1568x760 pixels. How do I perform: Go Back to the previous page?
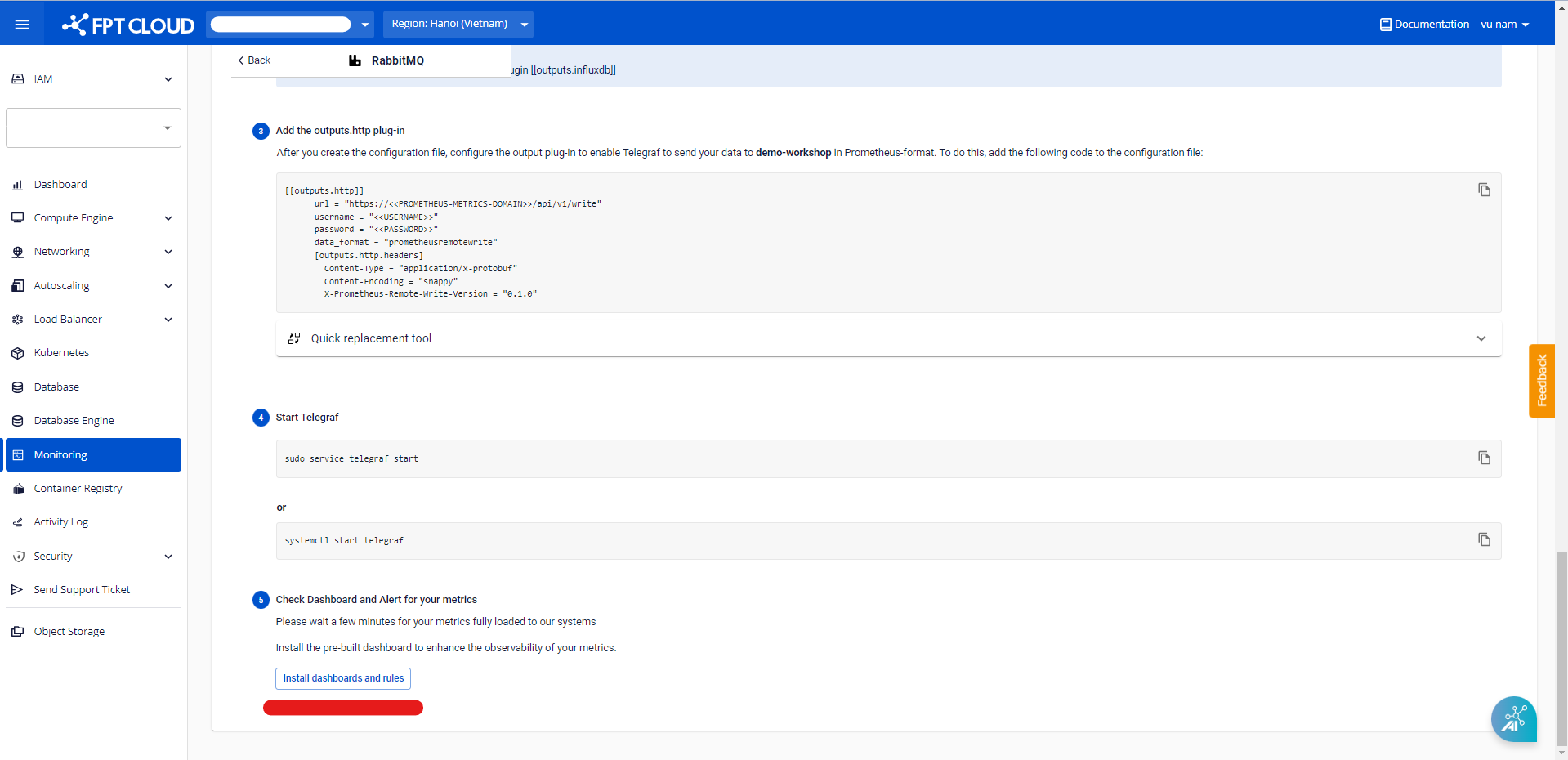(254, 60)
